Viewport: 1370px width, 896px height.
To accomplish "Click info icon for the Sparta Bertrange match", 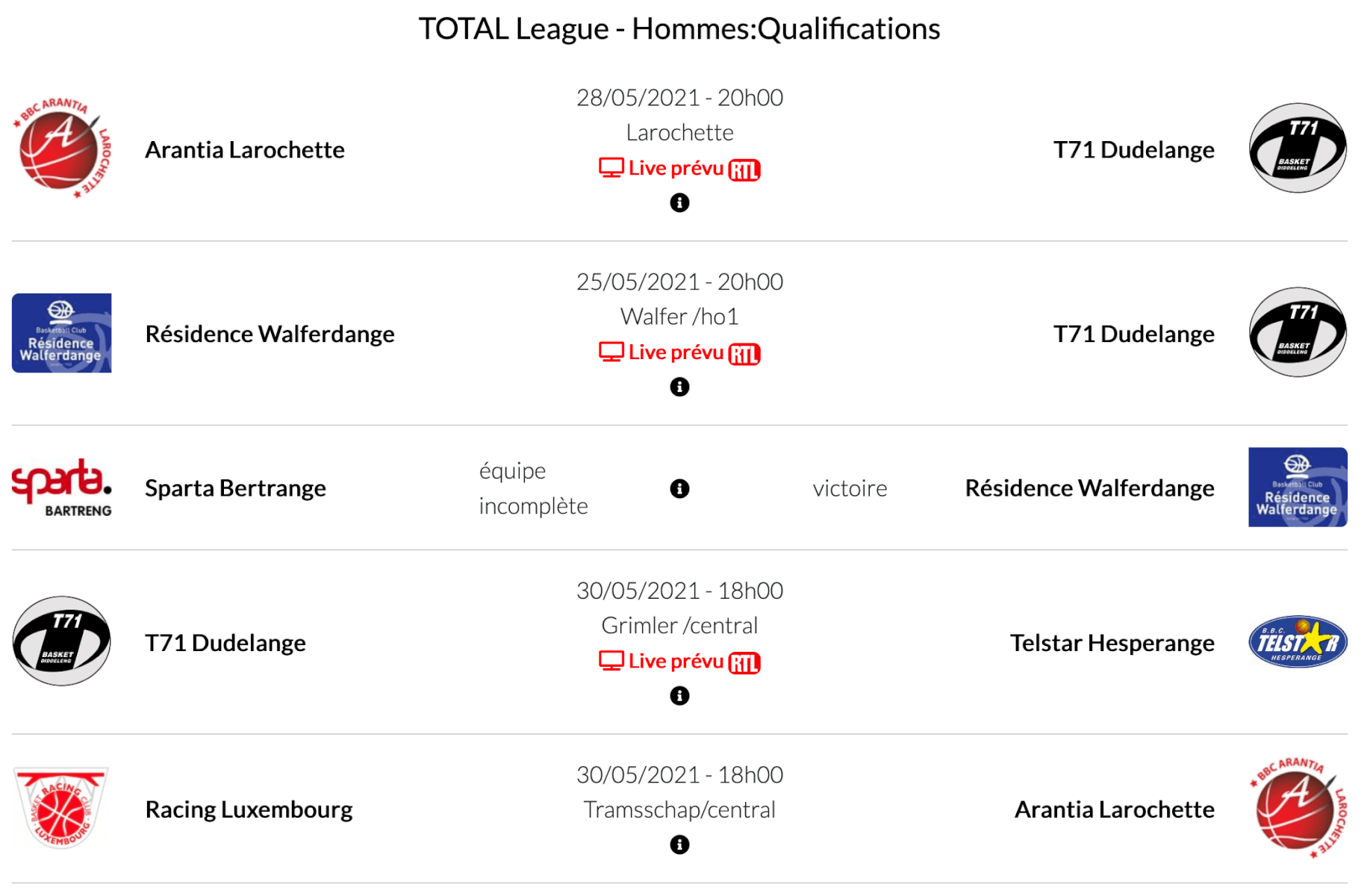I will 679,488.
